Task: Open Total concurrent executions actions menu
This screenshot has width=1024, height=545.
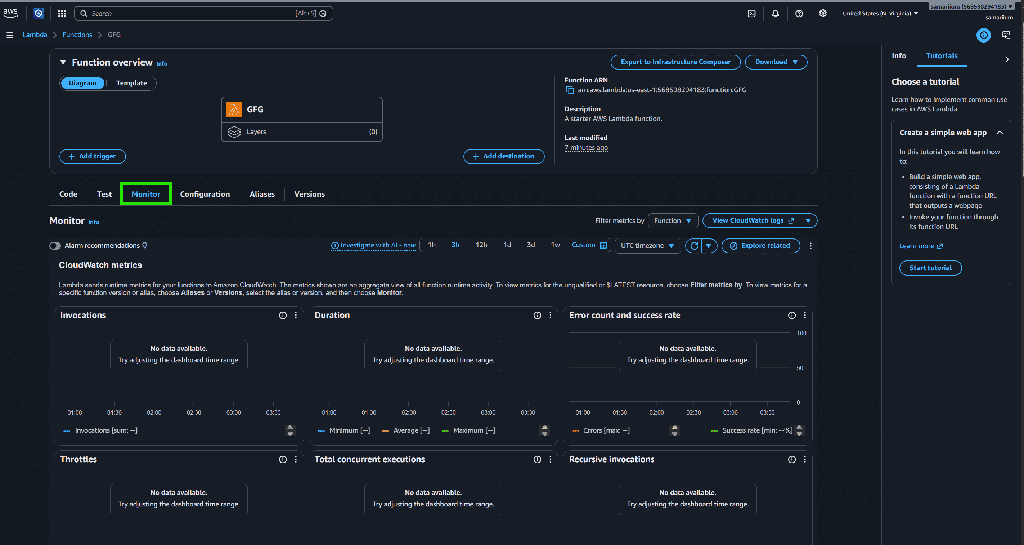Action: click(551, 459)
